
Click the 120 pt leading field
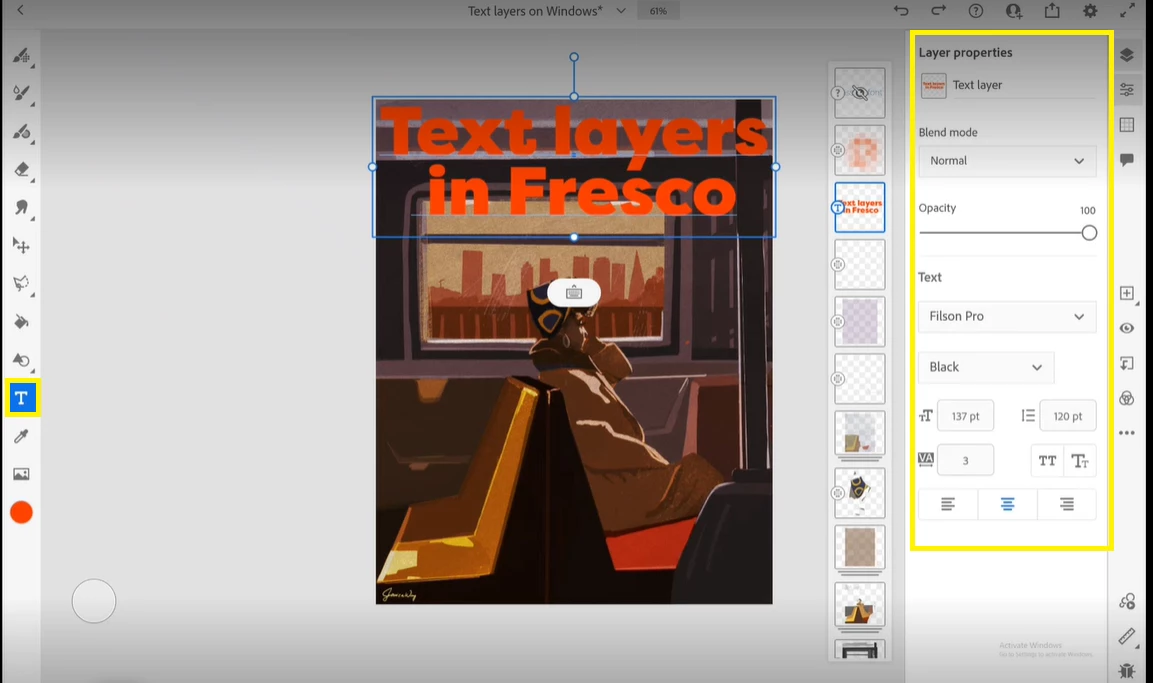pos(1068,416)
